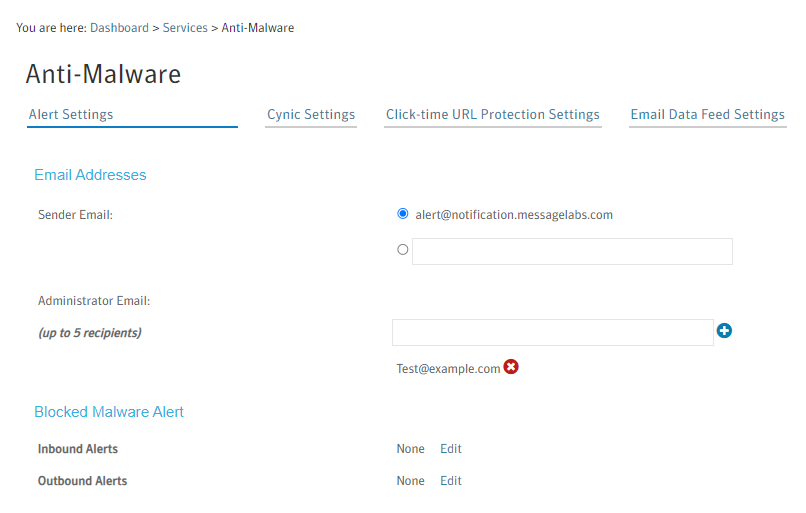Edit the Inbound Alerts setting

tap(451, 449)
